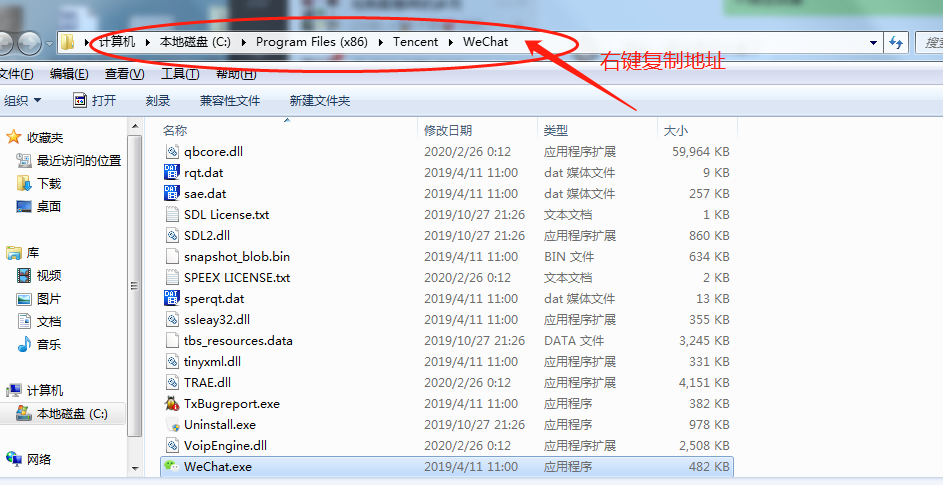Click the VoipEngine.dll file icon
This screenshot has height=485, width=943.
coord(172,446)
